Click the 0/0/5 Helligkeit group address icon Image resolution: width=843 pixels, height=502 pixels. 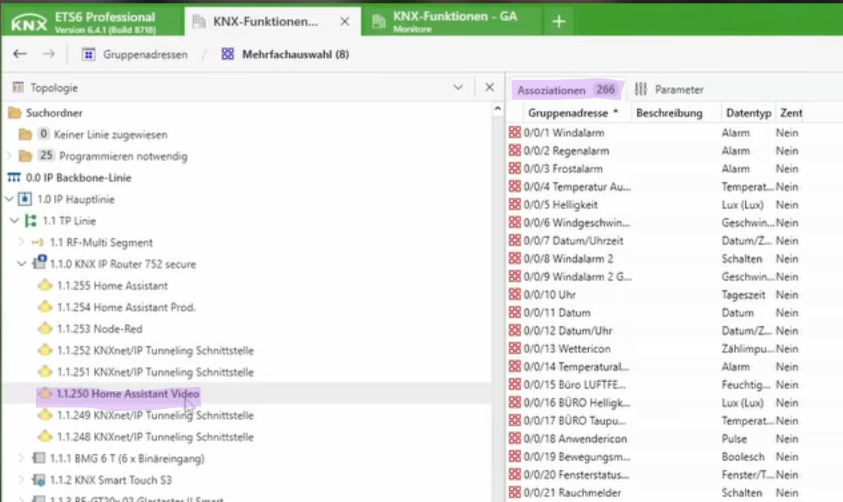tap(515, 204)
